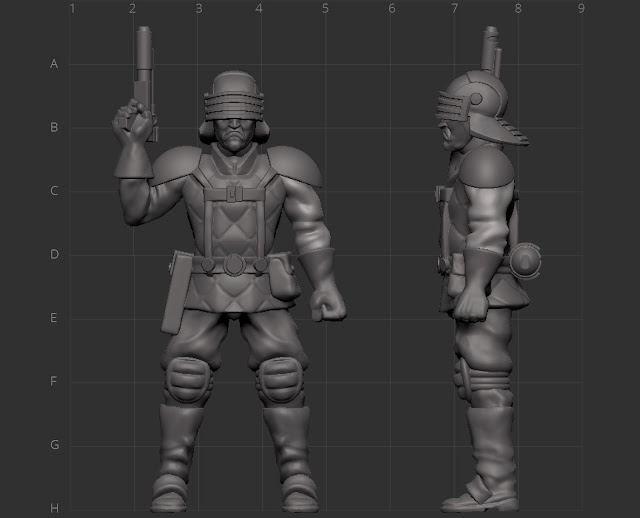The height and width of the screenshot is (518, 640).
Task: Click the row label "E"
Action: pos(53,318)
